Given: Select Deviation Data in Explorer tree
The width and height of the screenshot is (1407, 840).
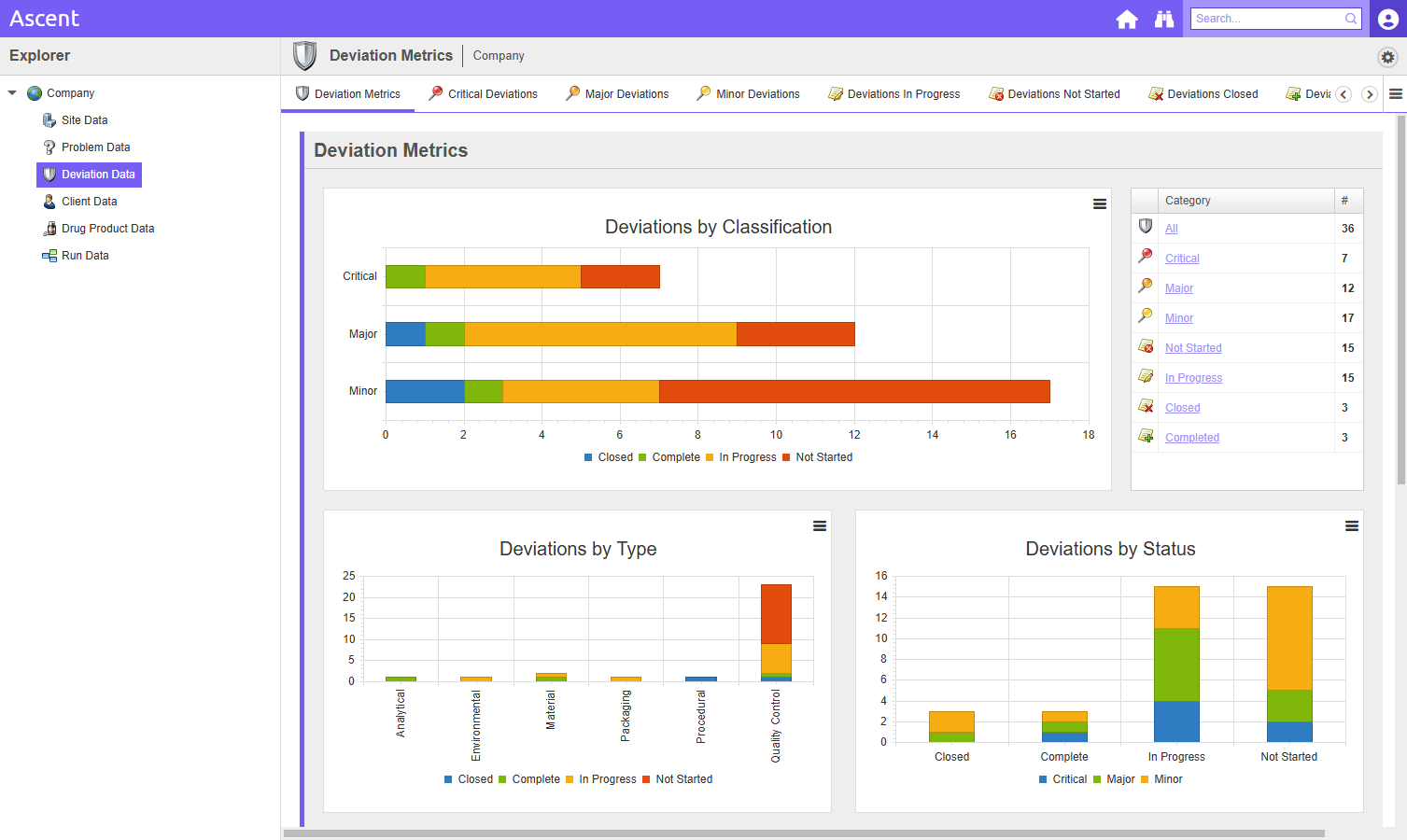Looking at the screenshot, I should click(90, 175).
